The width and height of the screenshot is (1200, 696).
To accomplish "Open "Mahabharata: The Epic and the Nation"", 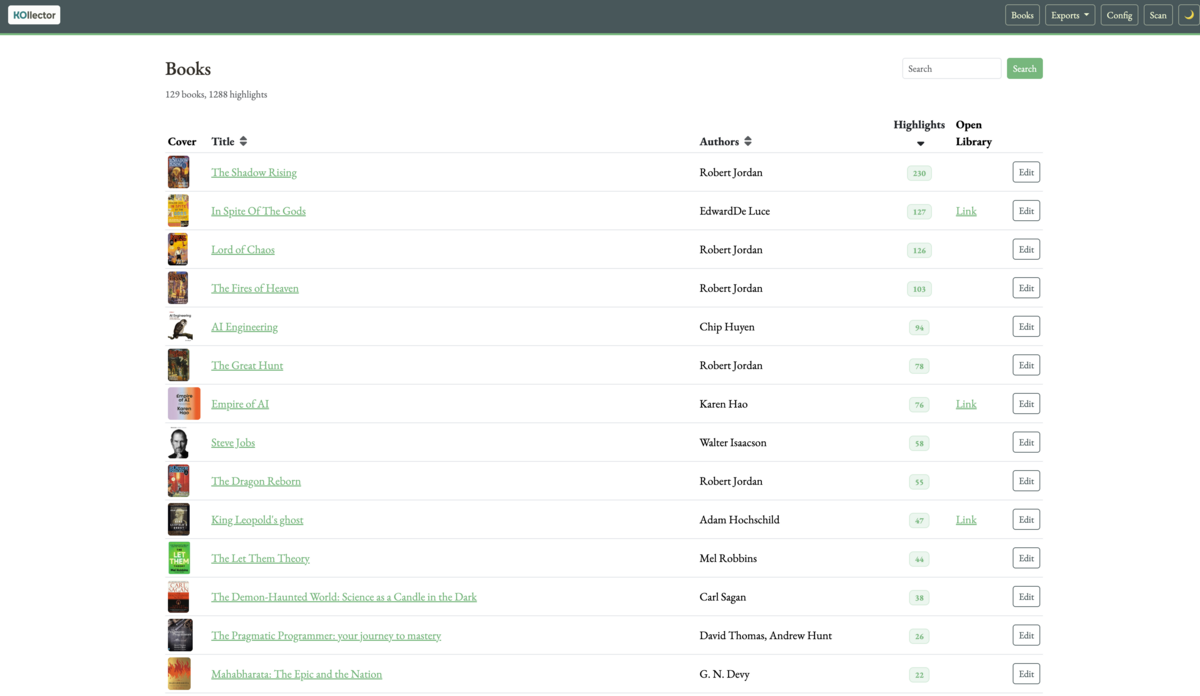I will click(296, 673).
